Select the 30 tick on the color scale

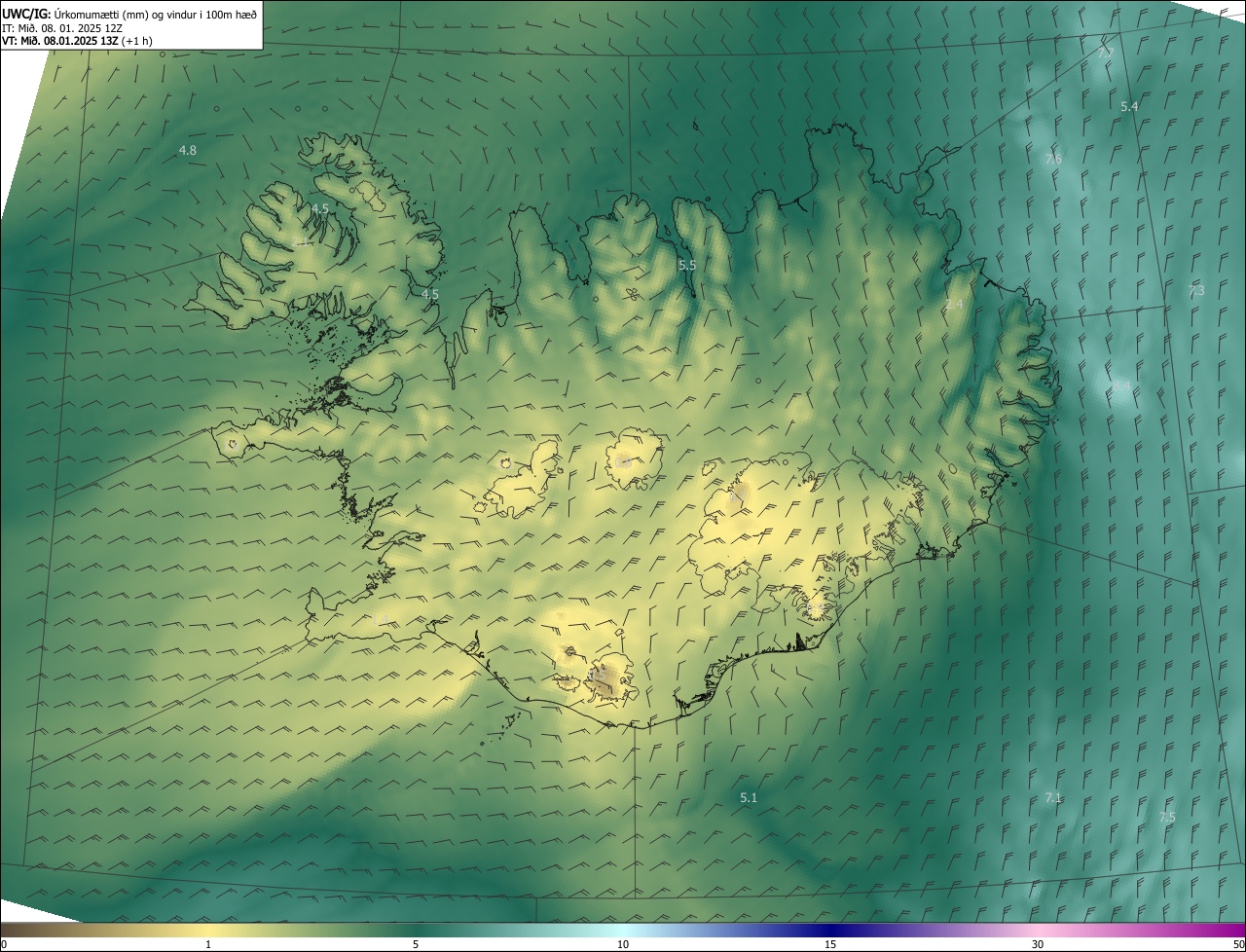(1038, 944)
